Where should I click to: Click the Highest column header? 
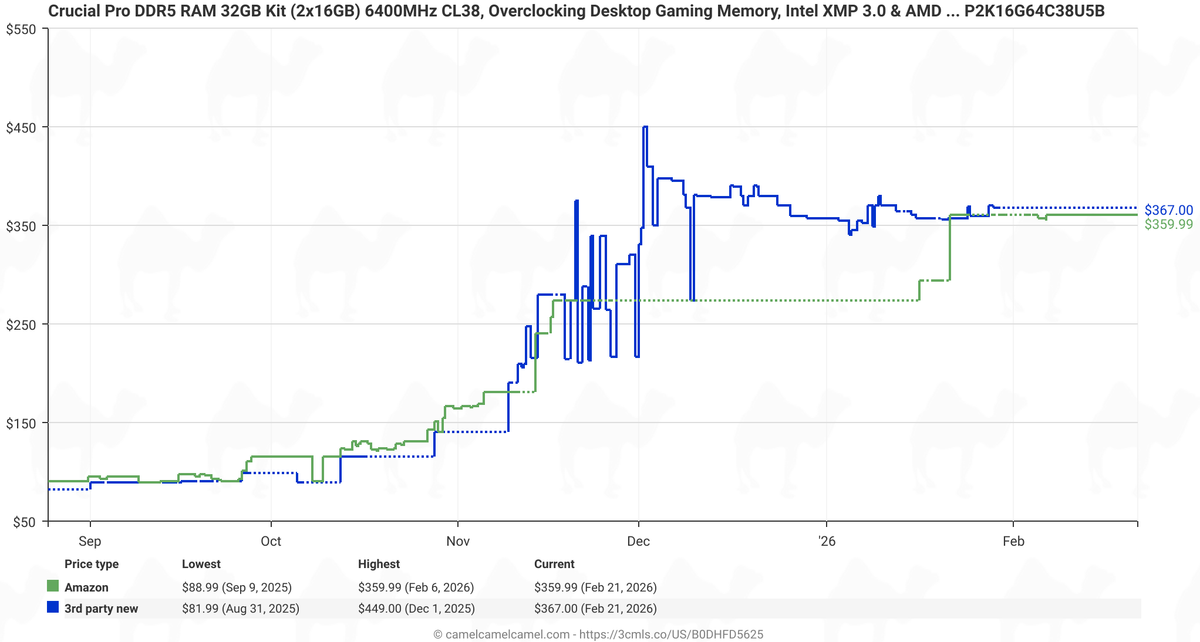[x=379, y=564]
